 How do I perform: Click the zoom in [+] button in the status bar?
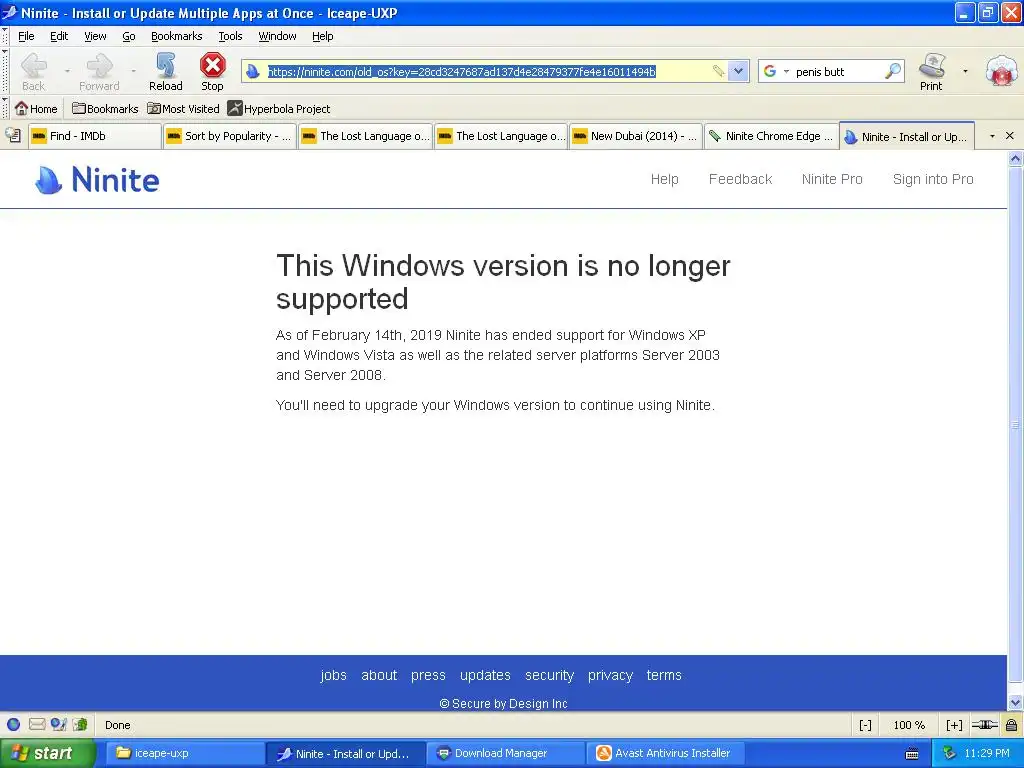pos(953,725)
